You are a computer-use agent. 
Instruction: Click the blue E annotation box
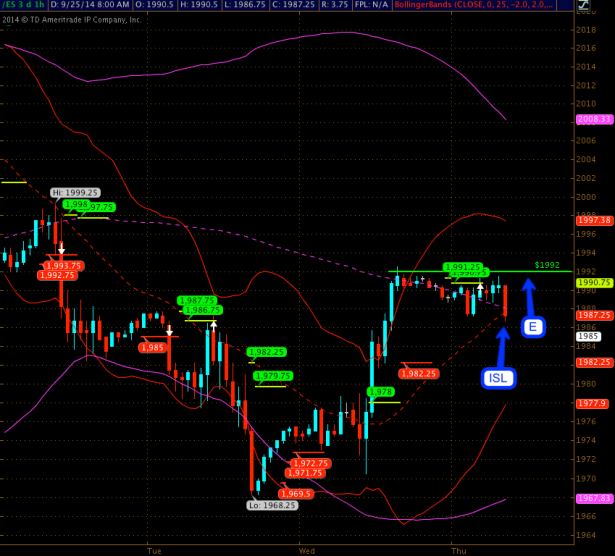532,327
